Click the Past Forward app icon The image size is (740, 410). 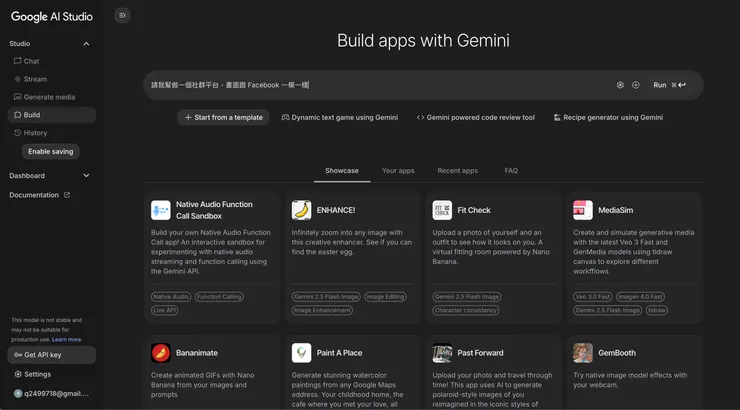442,353
